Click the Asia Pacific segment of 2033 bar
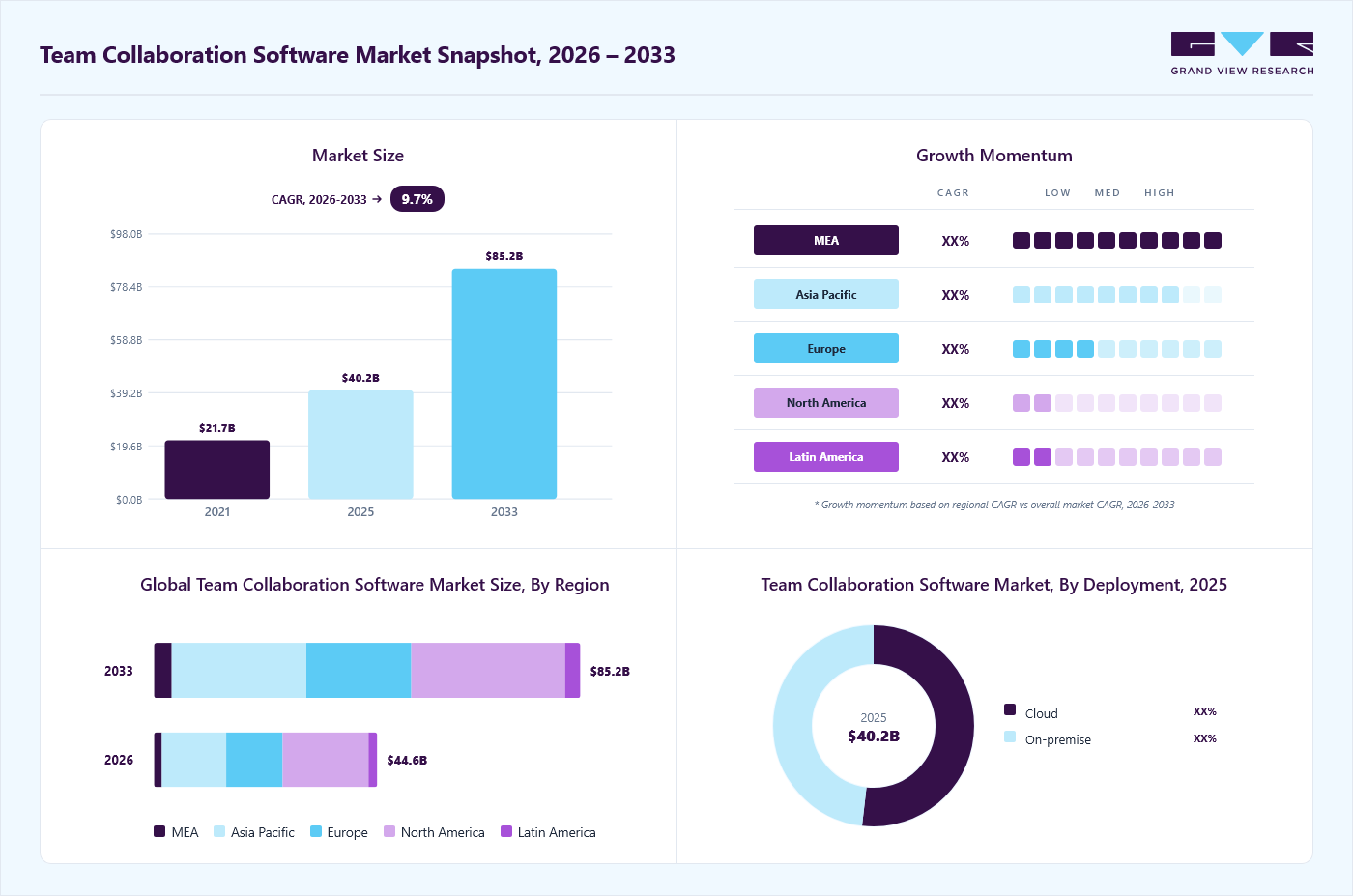The image size is (1353, 896). point(239,670)
